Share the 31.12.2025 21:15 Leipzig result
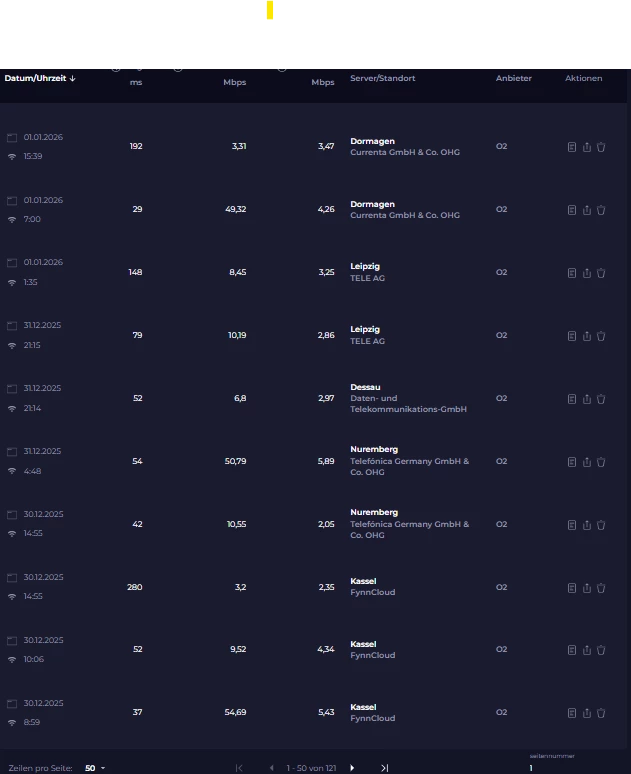The image size is (631, 774). pos(587,336)
